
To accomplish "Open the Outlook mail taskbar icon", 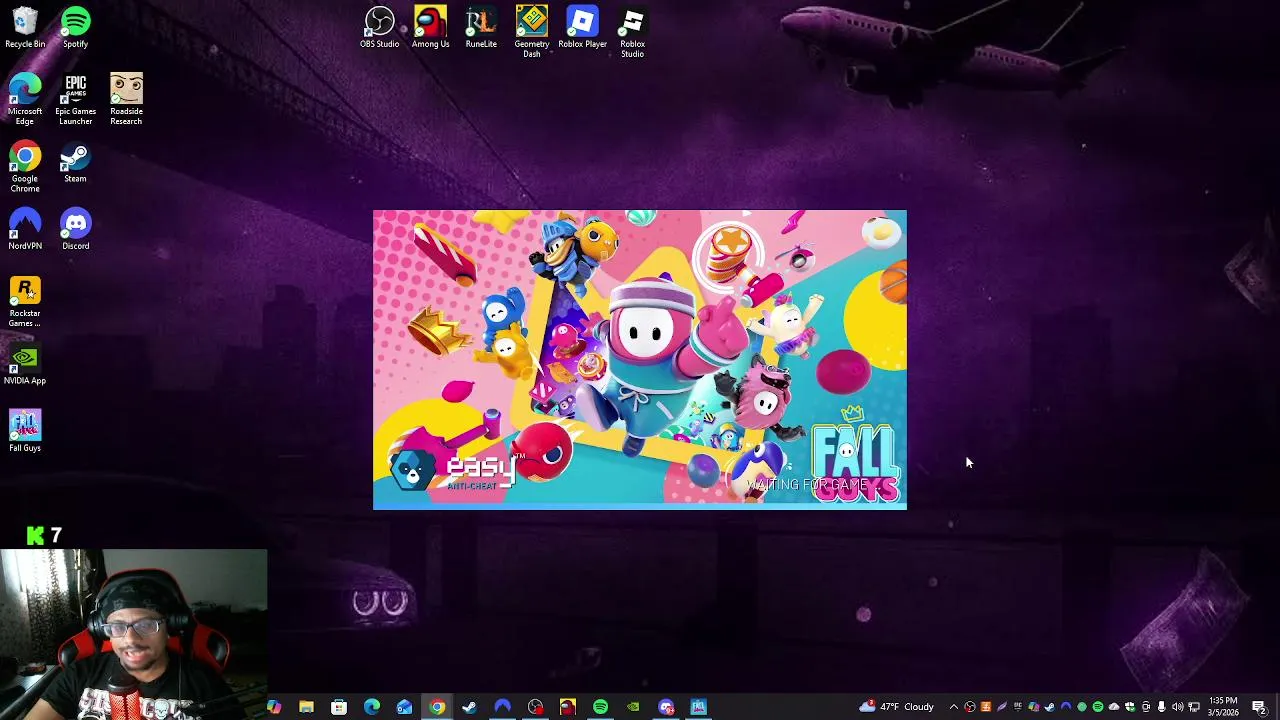I will (x=404, y=707).
